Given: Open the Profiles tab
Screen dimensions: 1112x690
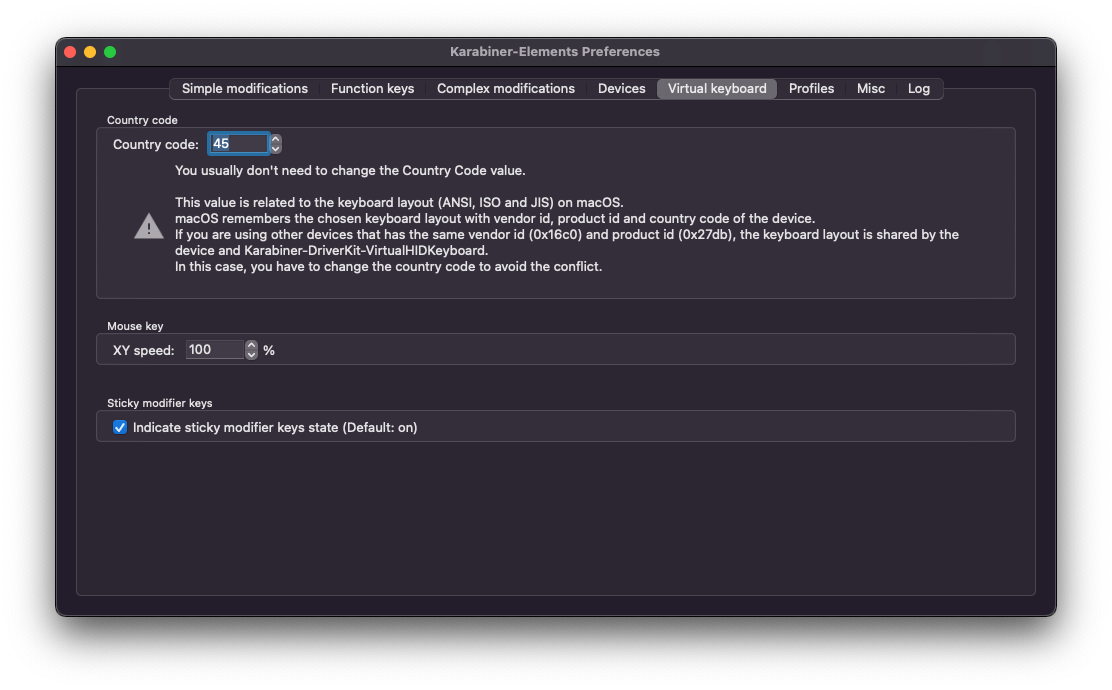Looking at the screenshot, I should 811,89.
